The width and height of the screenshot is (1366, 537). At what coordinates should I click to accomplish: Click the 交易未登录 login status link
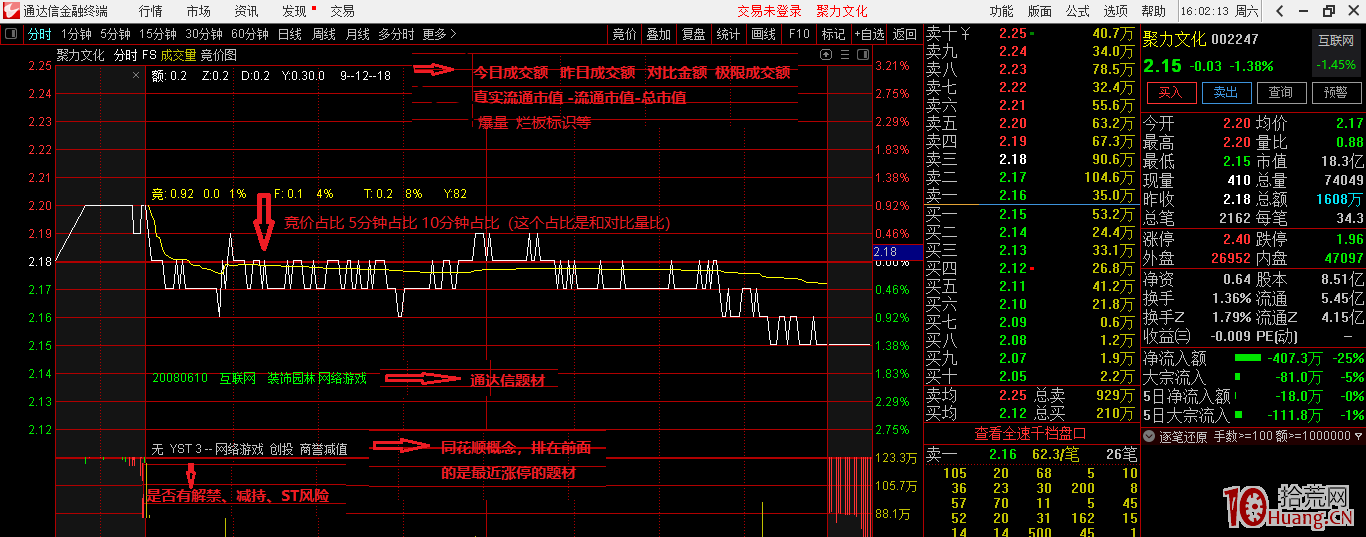coord(769,11)
